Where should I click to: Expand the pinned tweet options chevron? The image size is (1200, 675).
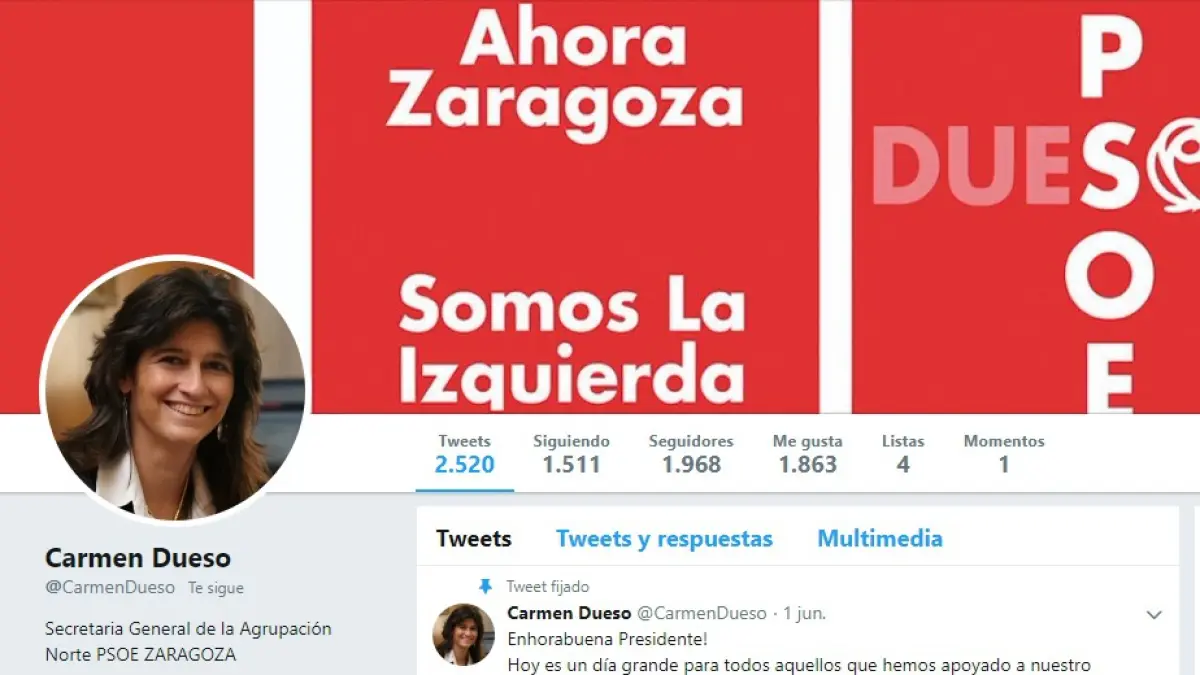pyautogui.click(x=1154, y=615)
